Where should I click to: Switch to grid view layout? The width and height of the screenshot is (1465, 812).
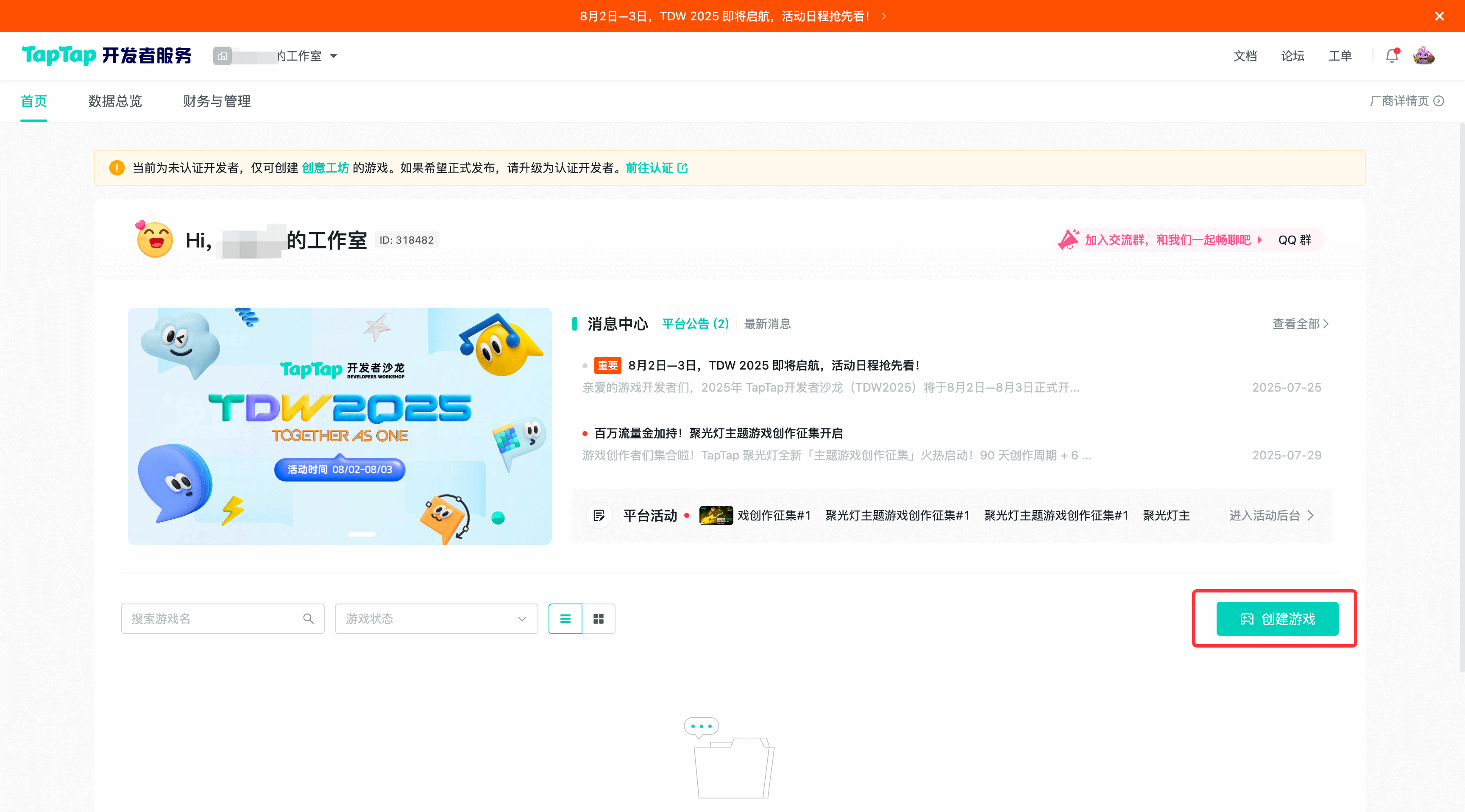pos(598,619)
